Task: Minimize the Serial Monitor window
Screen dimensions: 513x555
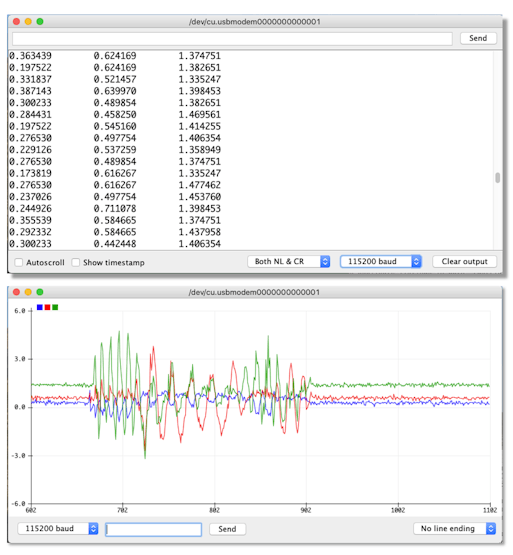Action: 28,22
